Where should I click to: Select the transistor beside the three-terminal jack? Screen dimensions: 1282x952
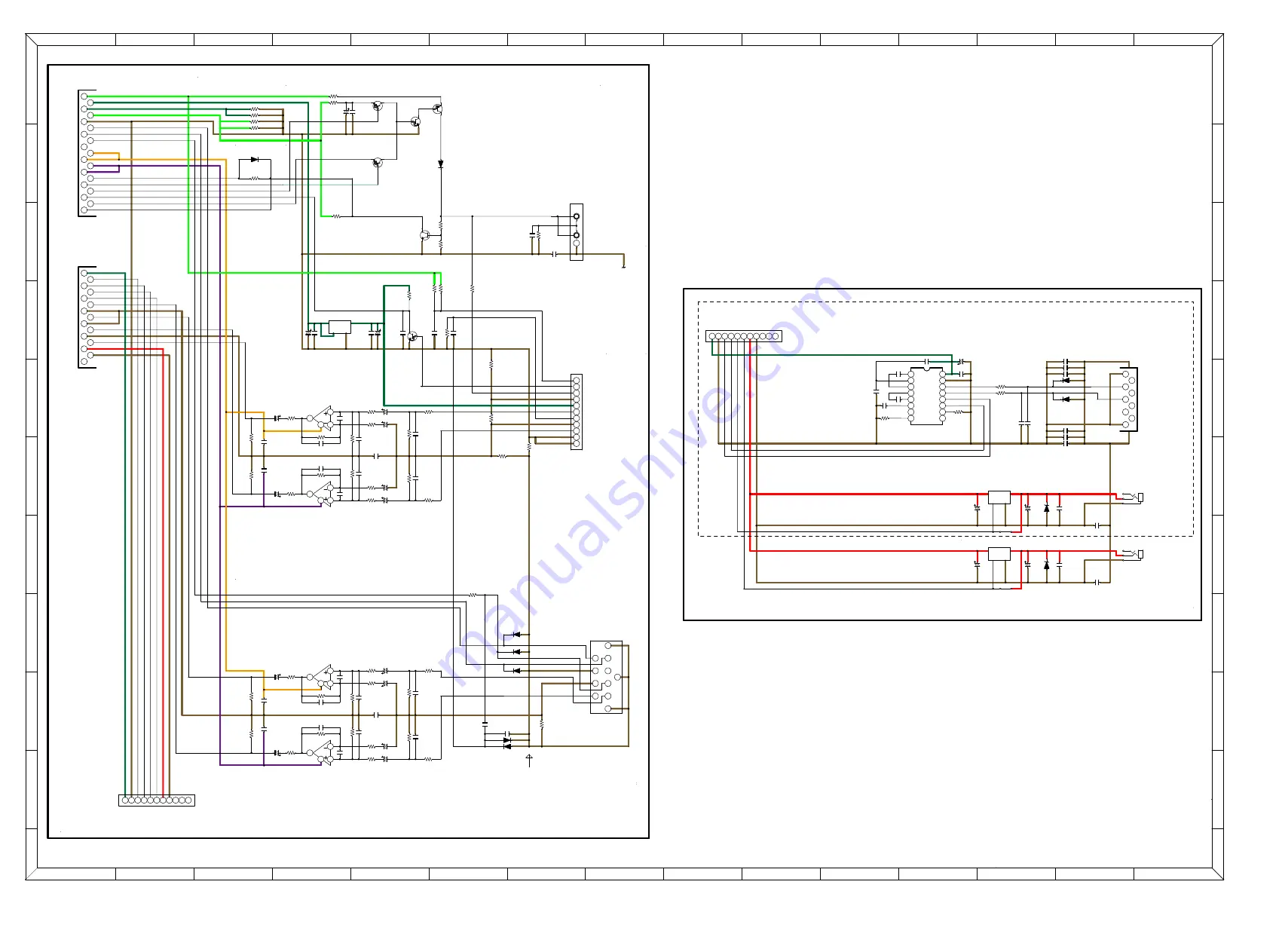coord(424,235)
